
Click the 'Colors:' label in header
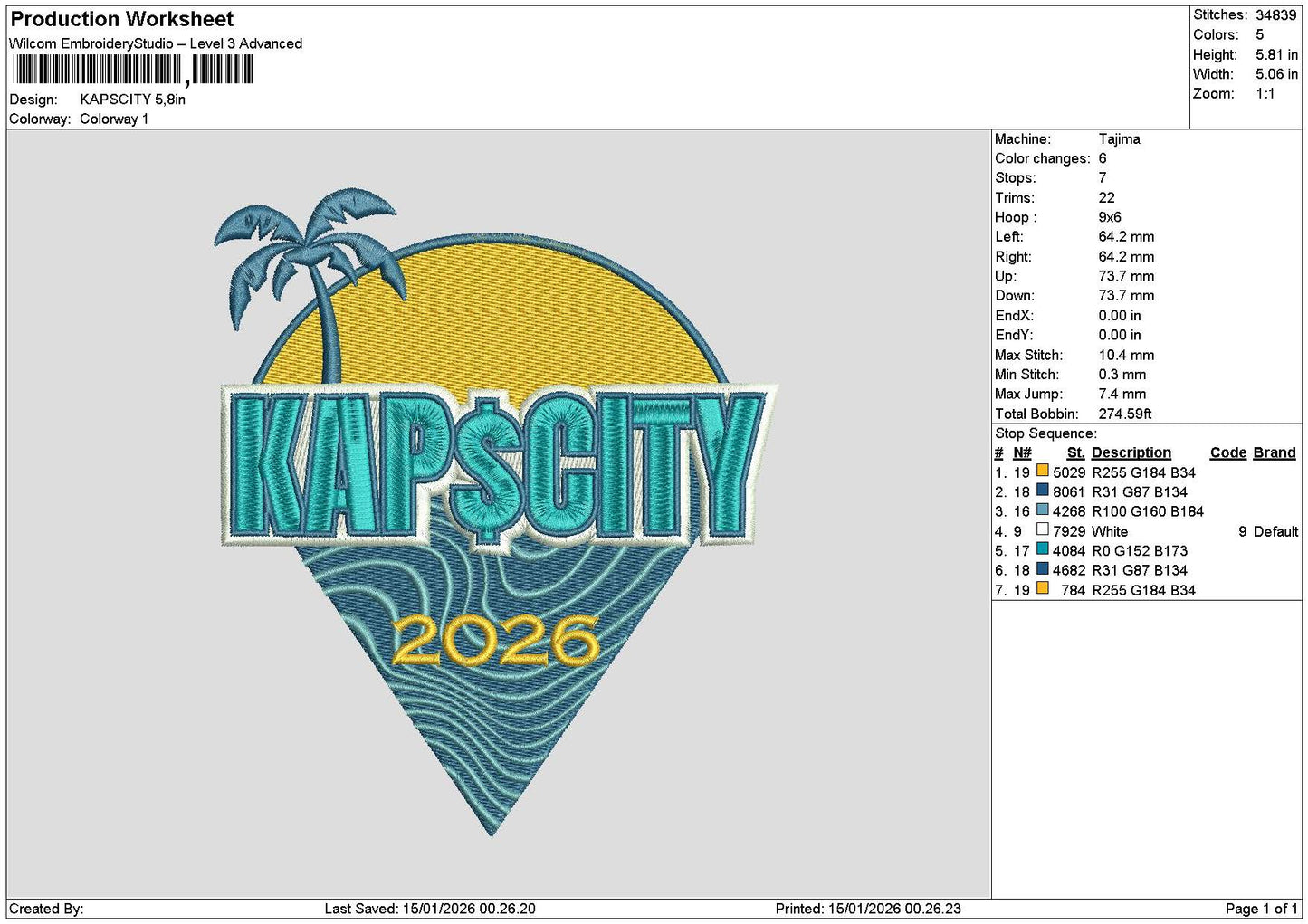[1216, 35]
